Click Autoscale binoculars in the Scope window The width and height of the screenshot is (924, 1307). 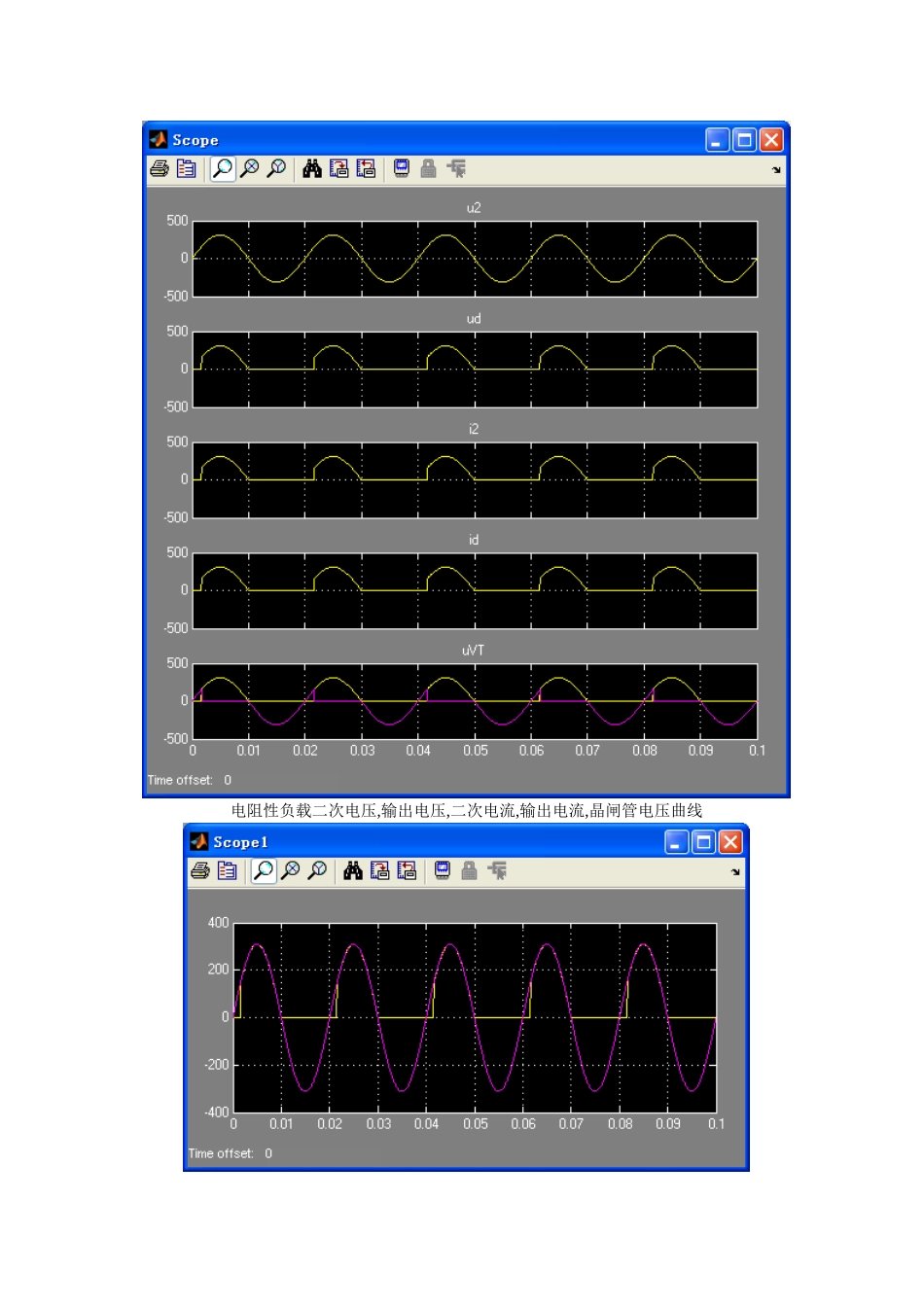point(312,169)
